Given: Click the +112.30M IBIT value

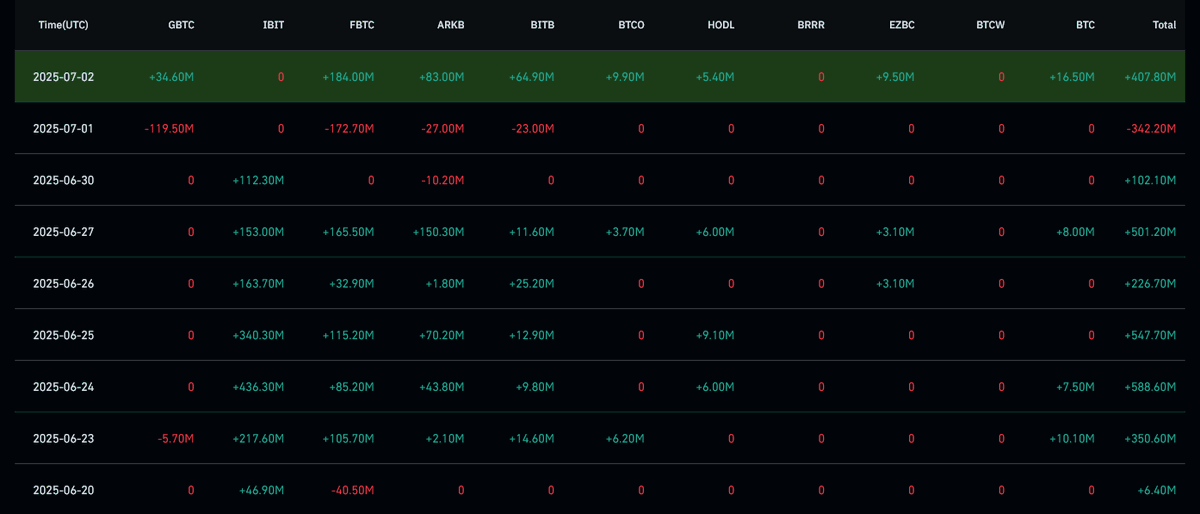Looking at the screenshot, I should click(258, 180).
